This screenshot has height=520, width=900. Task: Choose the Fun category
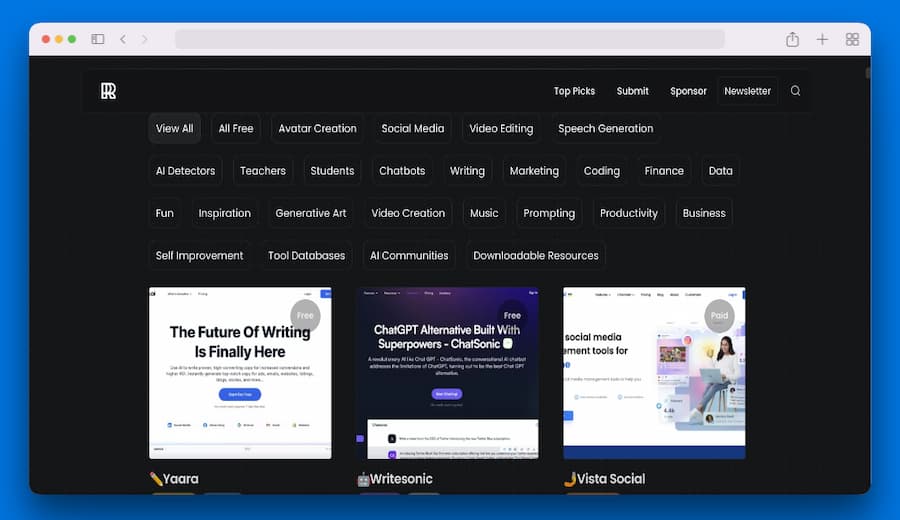pyautogui.click(x=164, y=214)
